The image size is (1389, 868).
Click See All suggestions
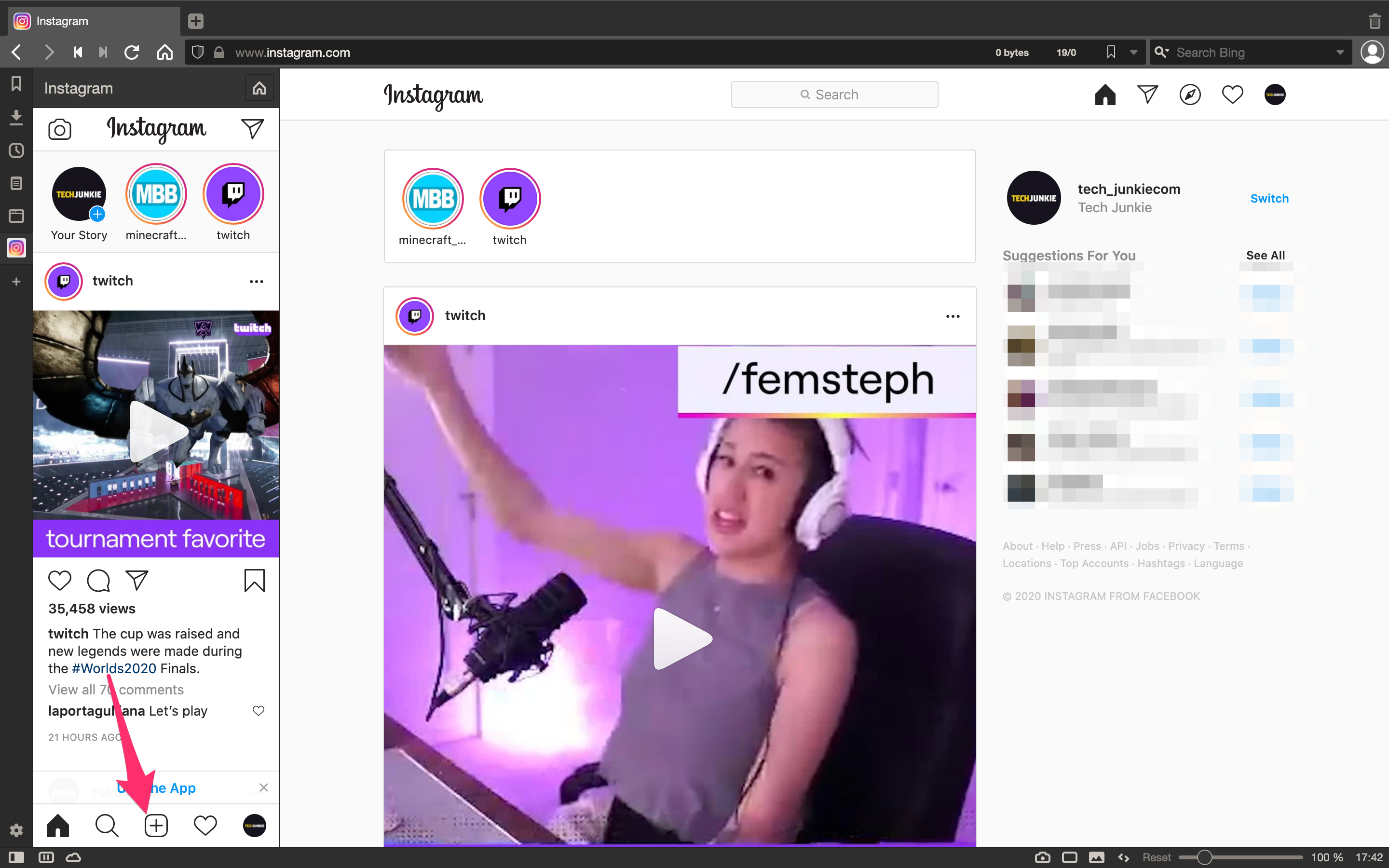[x=1265, y=255]
